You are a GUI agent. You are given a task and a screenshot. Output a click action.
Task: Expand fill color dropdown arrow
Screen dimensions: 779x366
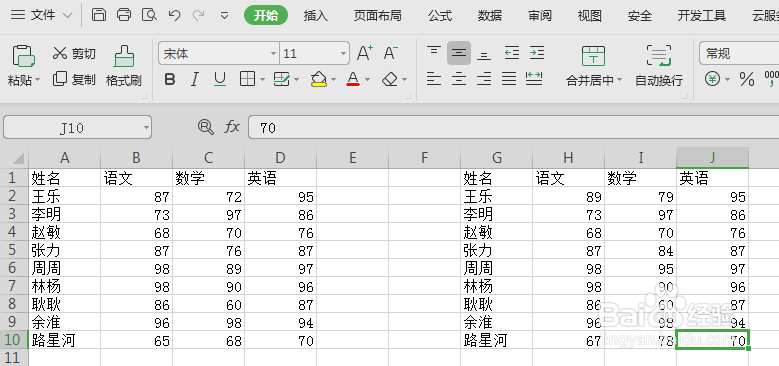[333, 79]
